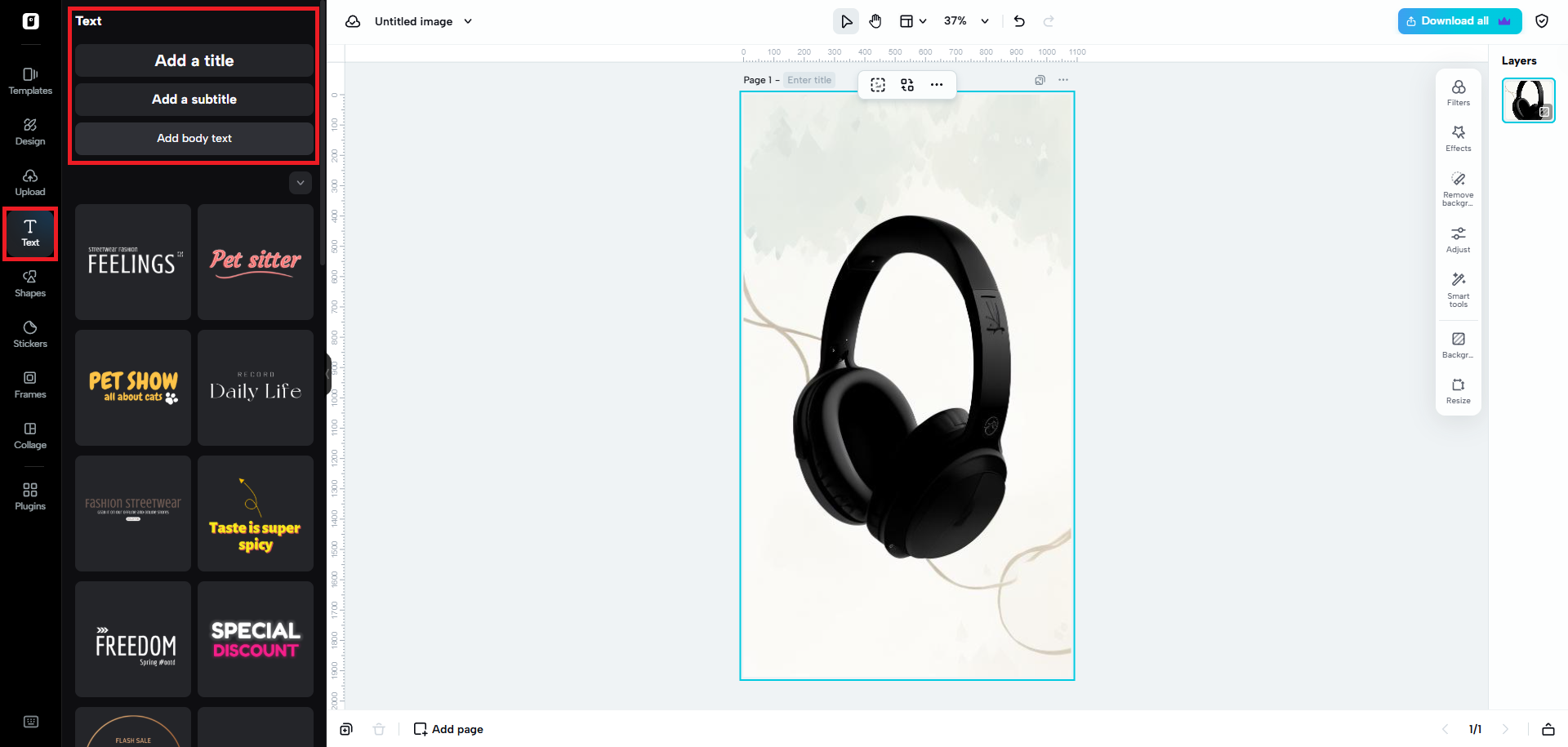Open the zoom level dropdown showing 37%
Image resolution: width=1568 pixels, height=747 pixels.
click(x=966, y=20)
